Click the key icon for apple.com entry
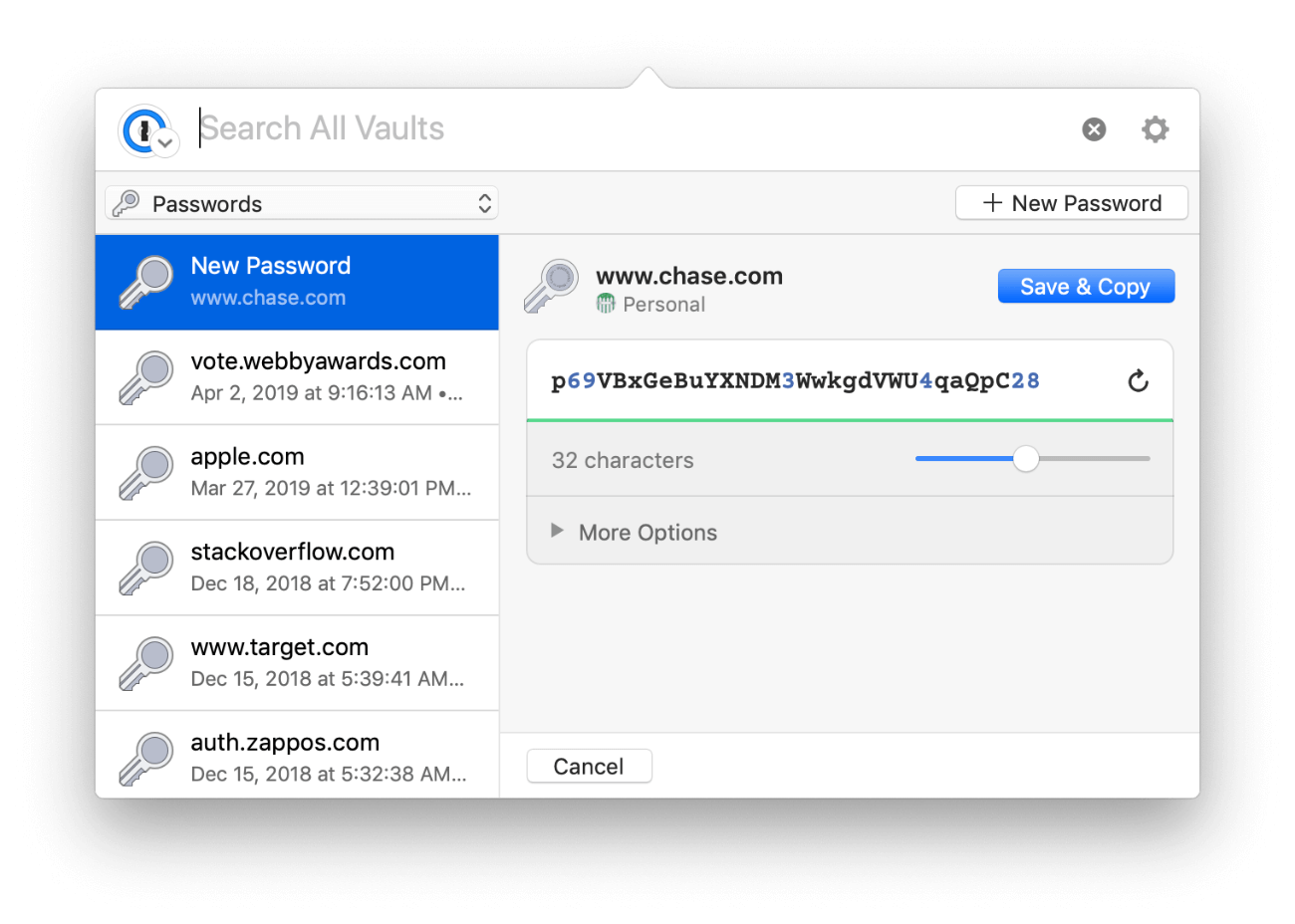 coord(146,472)
